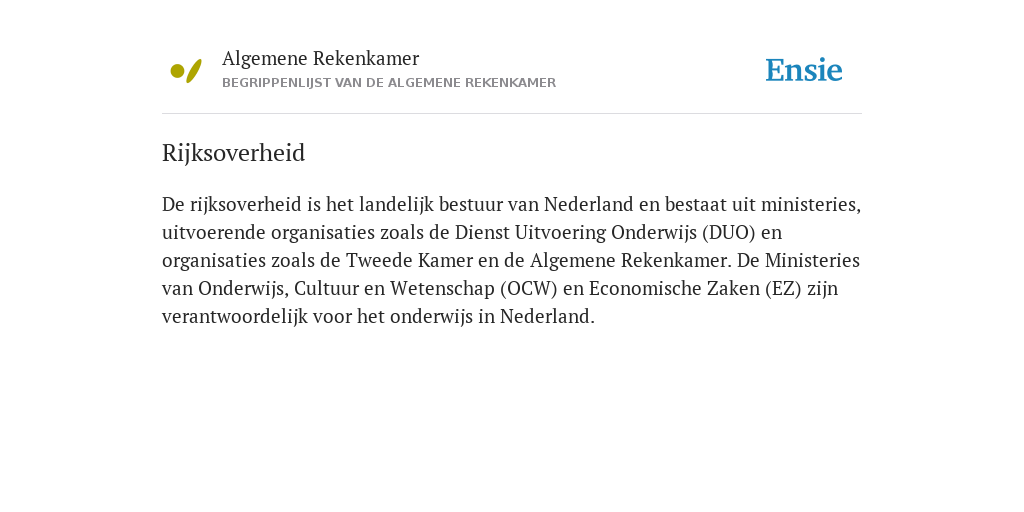Click the olive dot in the logo
Screen dimensions: 1024x512
[x=177, y=71]
